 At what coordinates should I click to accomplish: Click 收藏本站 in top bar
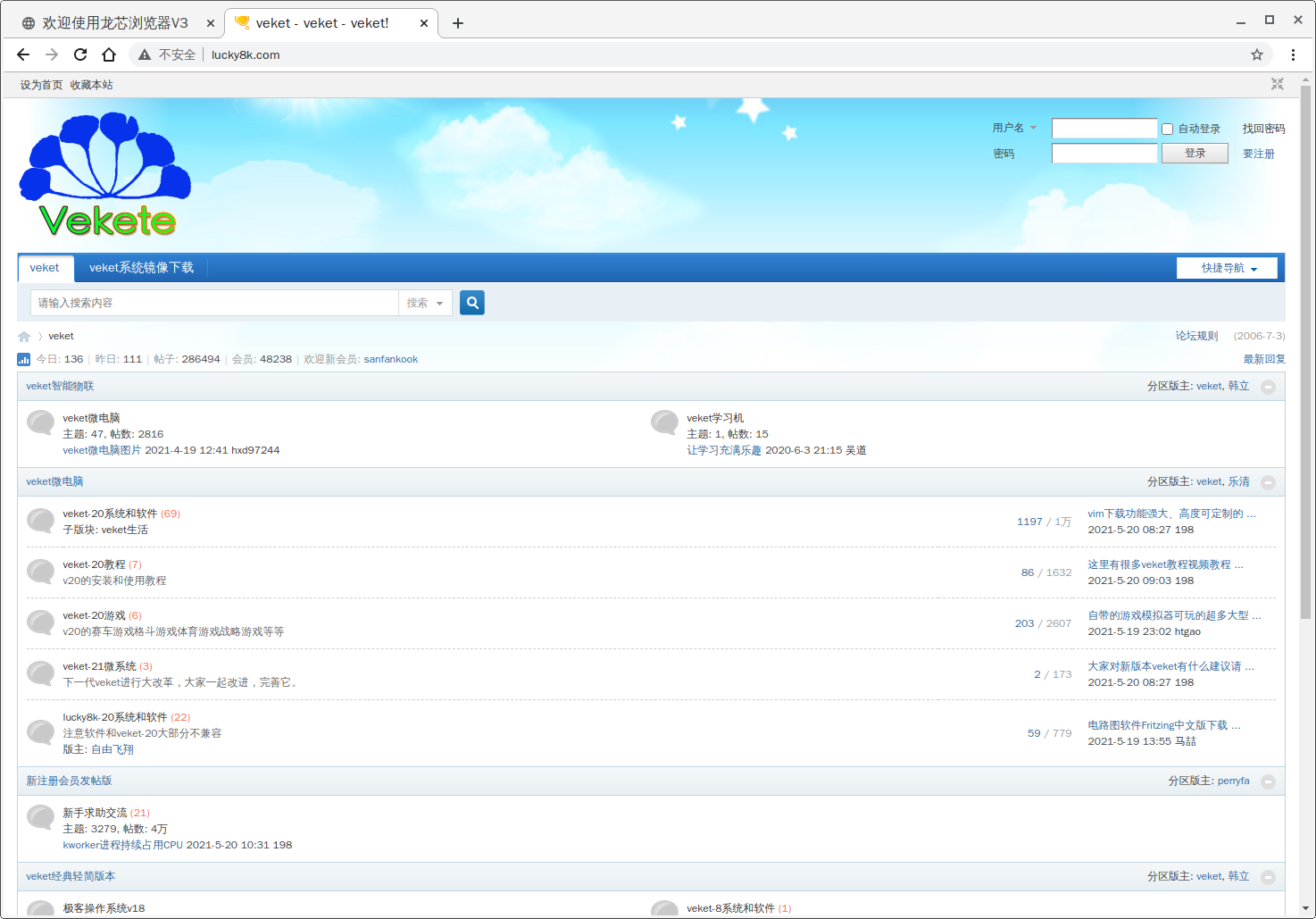point(91,85)
